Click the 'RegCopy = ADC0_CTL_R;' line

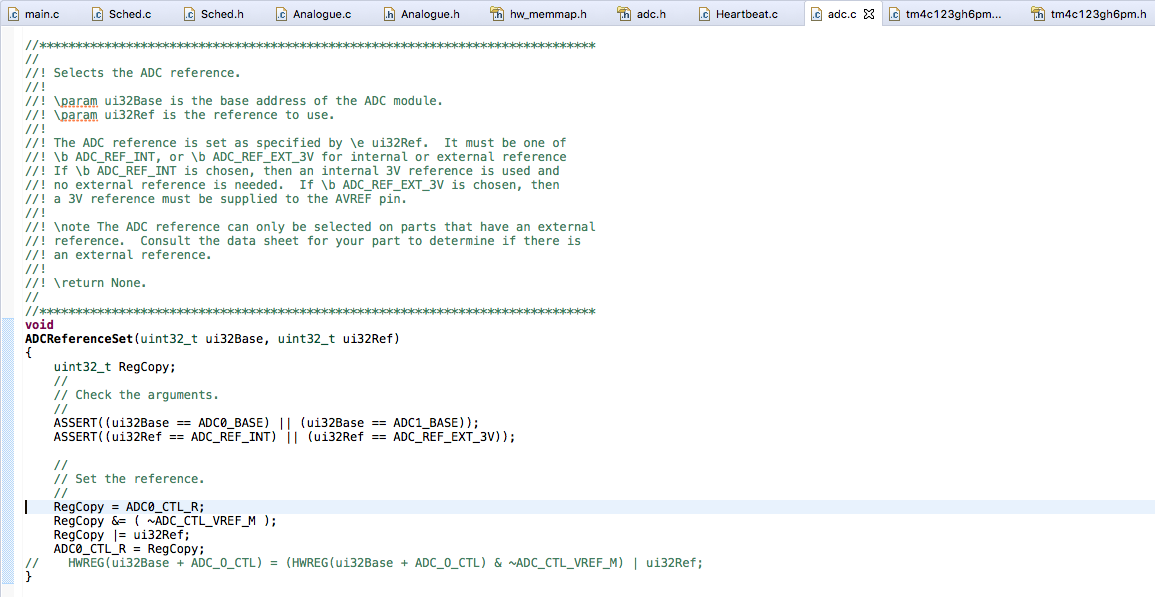tap(129, 507)
